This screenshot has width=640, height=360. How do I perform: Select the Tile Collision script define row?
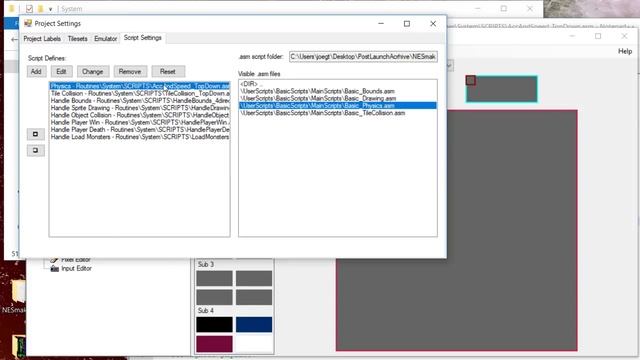pyautogui.click(x=140, y=93)
